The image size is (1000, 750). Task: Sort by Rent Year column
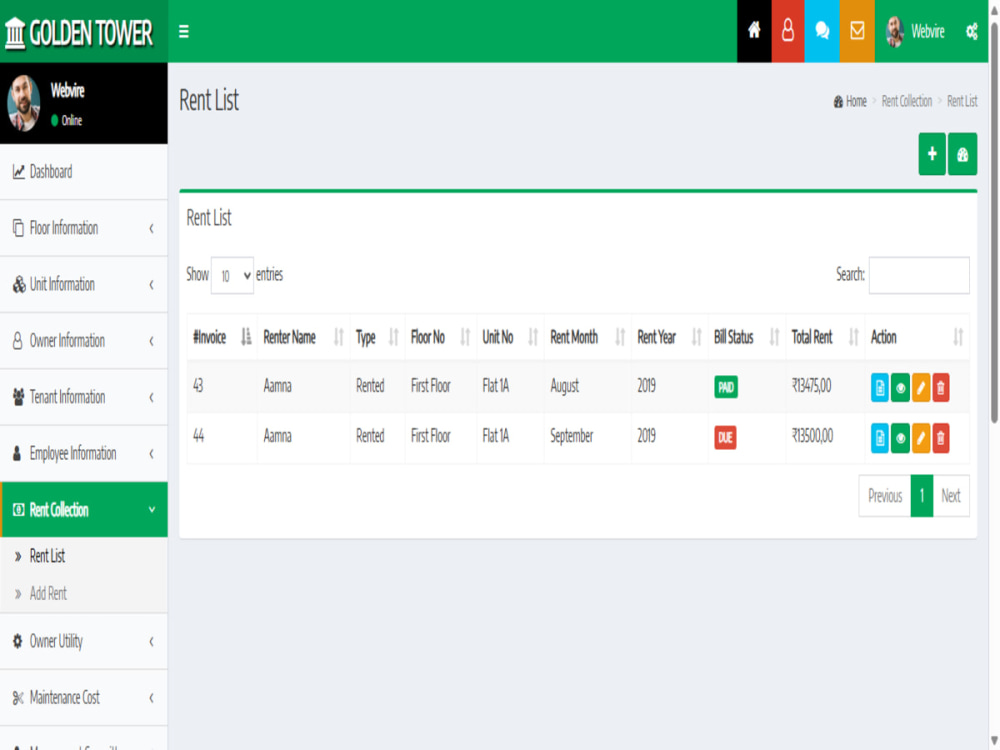click(x=670, y=337)
